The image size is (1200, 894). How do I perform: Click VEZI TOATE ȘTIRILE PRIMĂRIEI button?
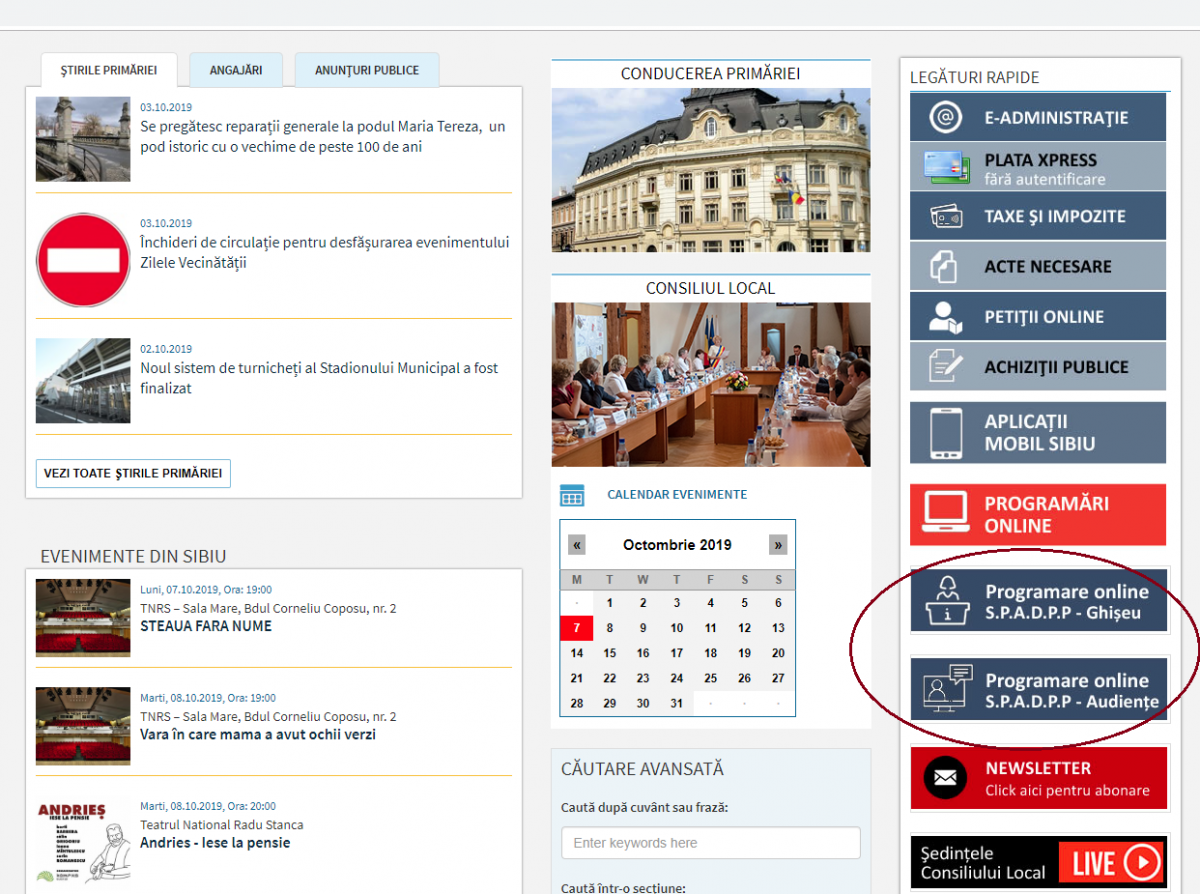[x=133, y=473]
